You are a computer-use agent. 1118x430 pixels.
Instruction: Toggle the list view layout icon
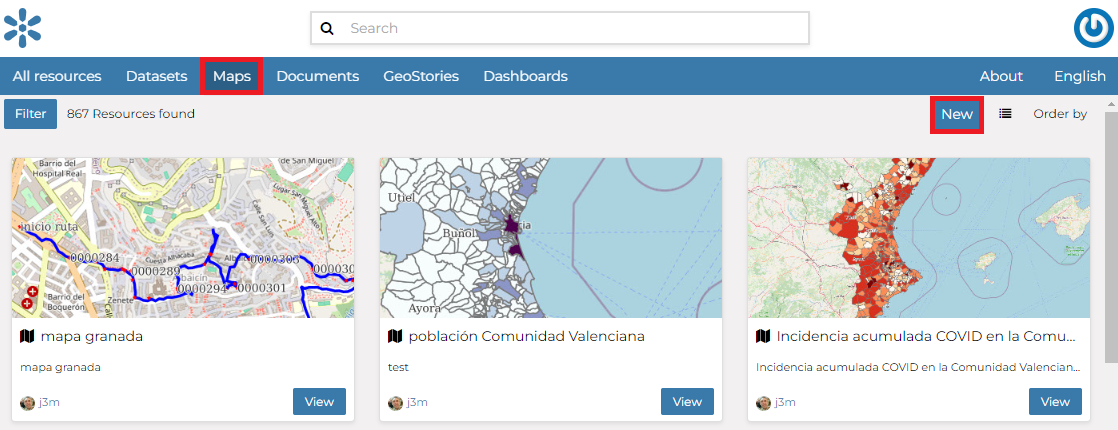coord(1005,114)
